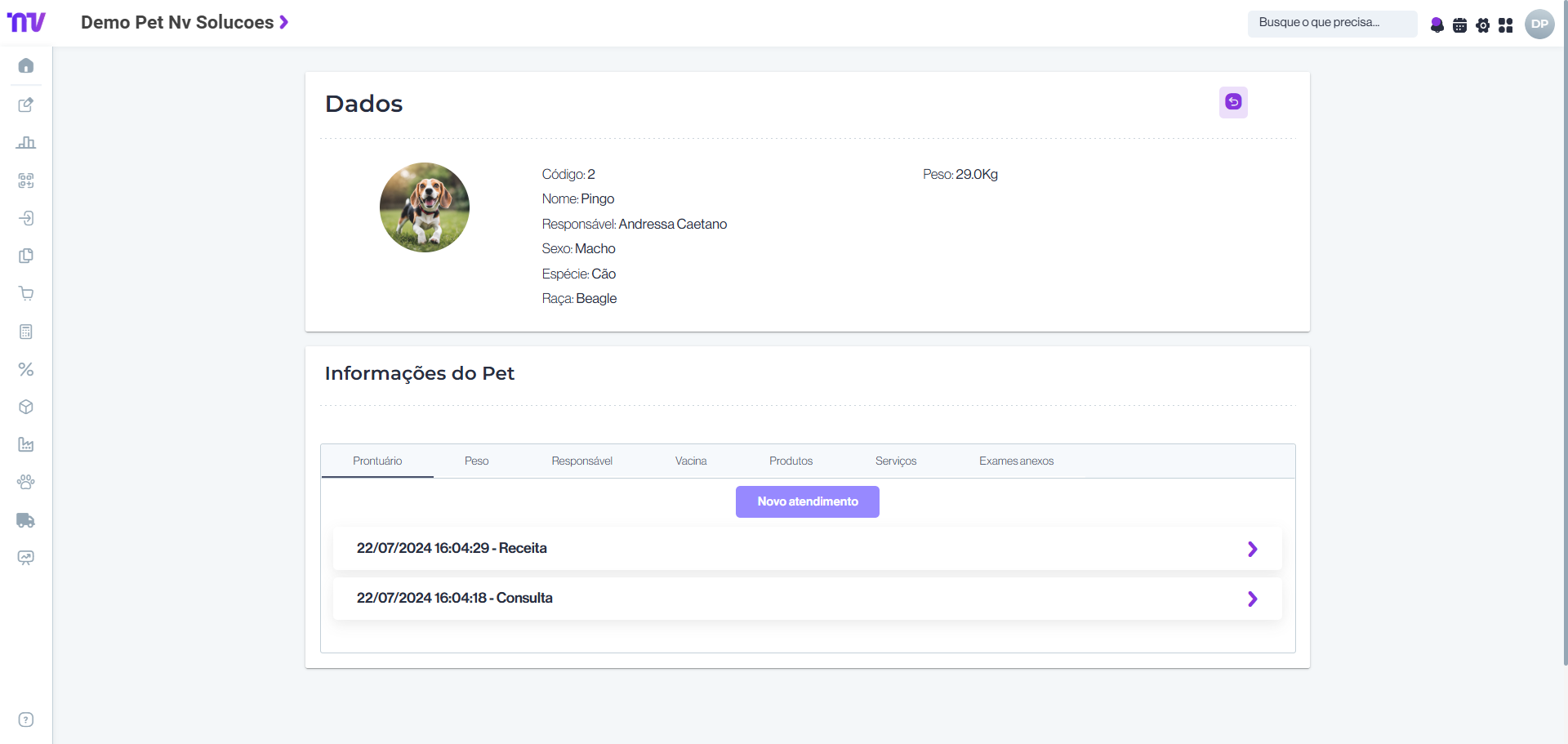The height and width of the screenshot is (744, 1568).
Task: Open the settings gear icon
Action: (1483, 25)
